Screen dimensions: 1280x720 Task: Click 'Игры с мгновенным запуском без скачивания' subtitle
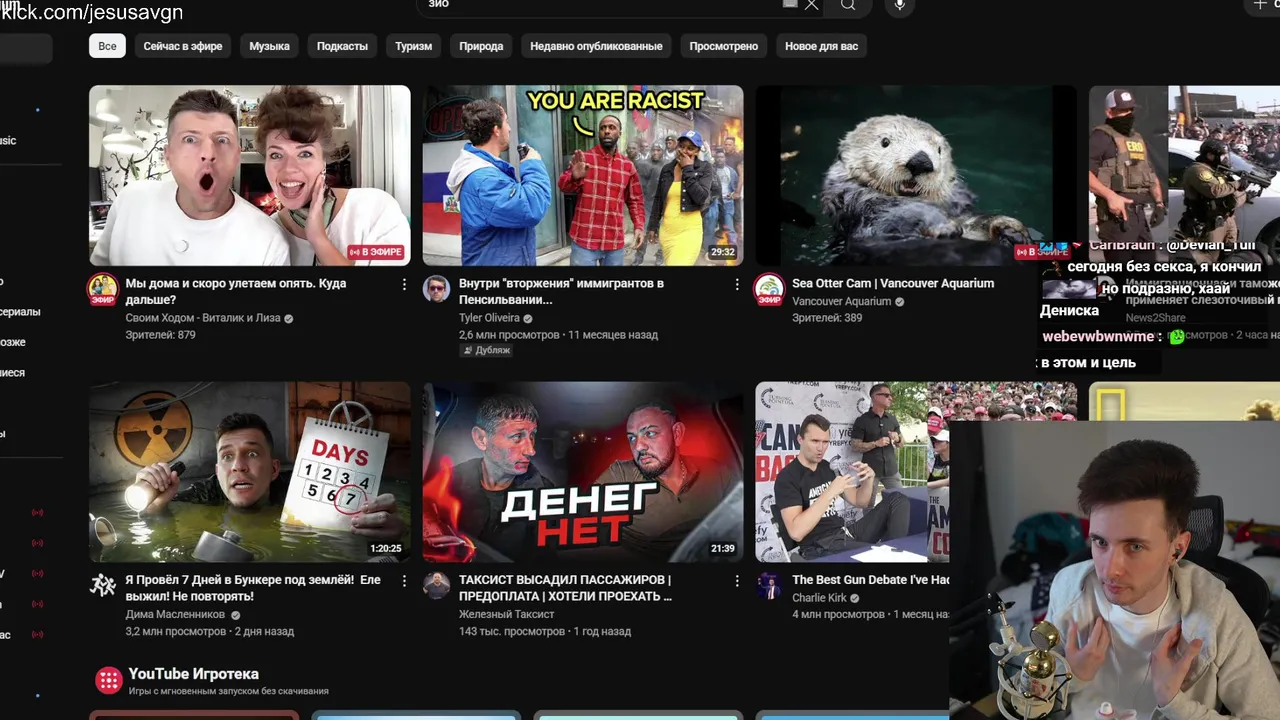229,691
